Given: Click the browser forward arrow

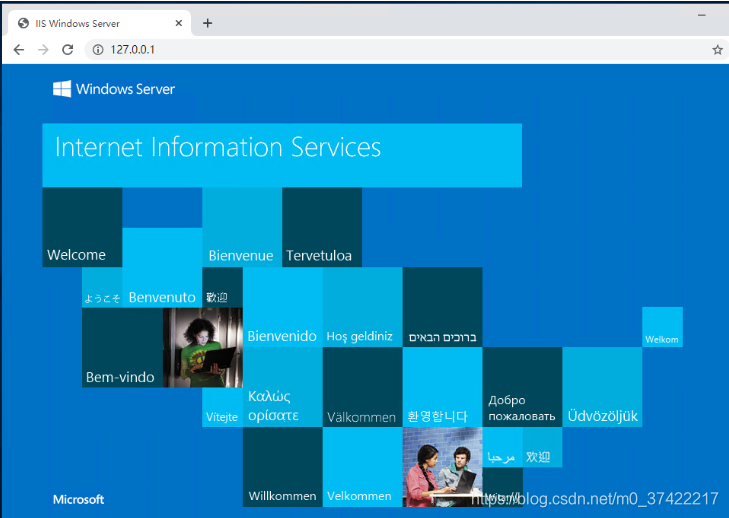Looking at the screenshot, I should coord(43,50).
